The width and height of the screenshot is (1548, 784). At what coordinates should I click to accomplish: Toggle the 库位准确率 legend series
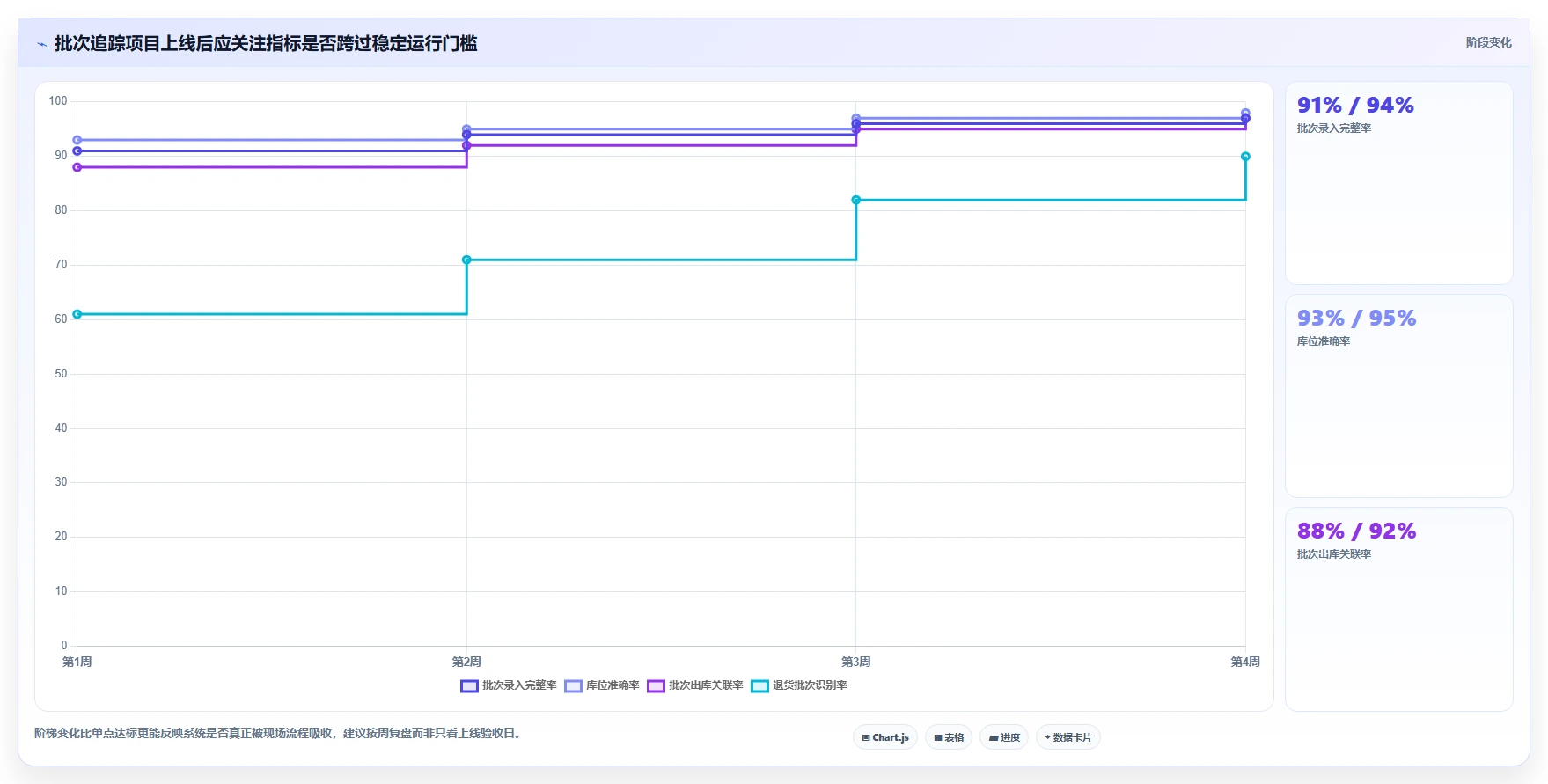[602, 685]
